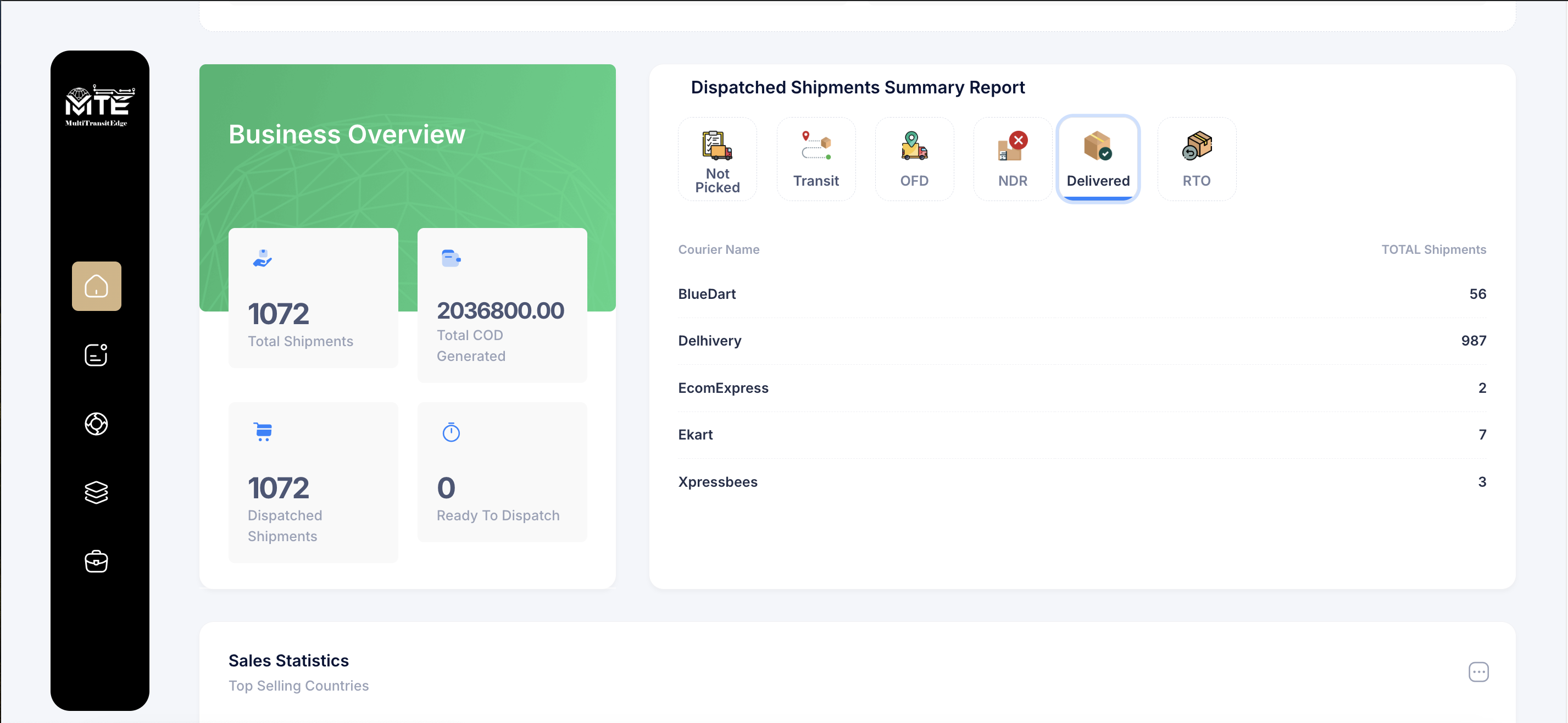Switch to the RTO tab
This screenshot has height=723, width=1568.
pos(1197,159)
